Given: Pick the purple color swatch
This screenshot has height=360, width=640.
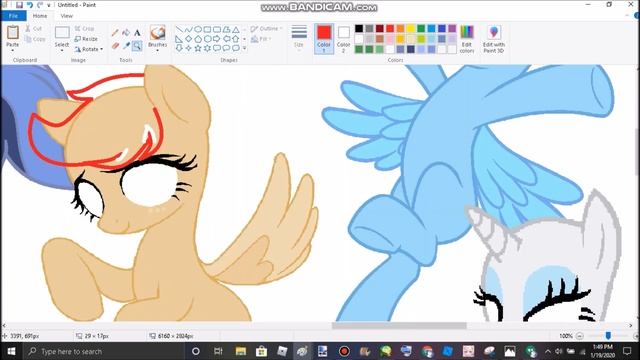Looking at the screenshot, I should pyautogui.click(x=452, y=29).
